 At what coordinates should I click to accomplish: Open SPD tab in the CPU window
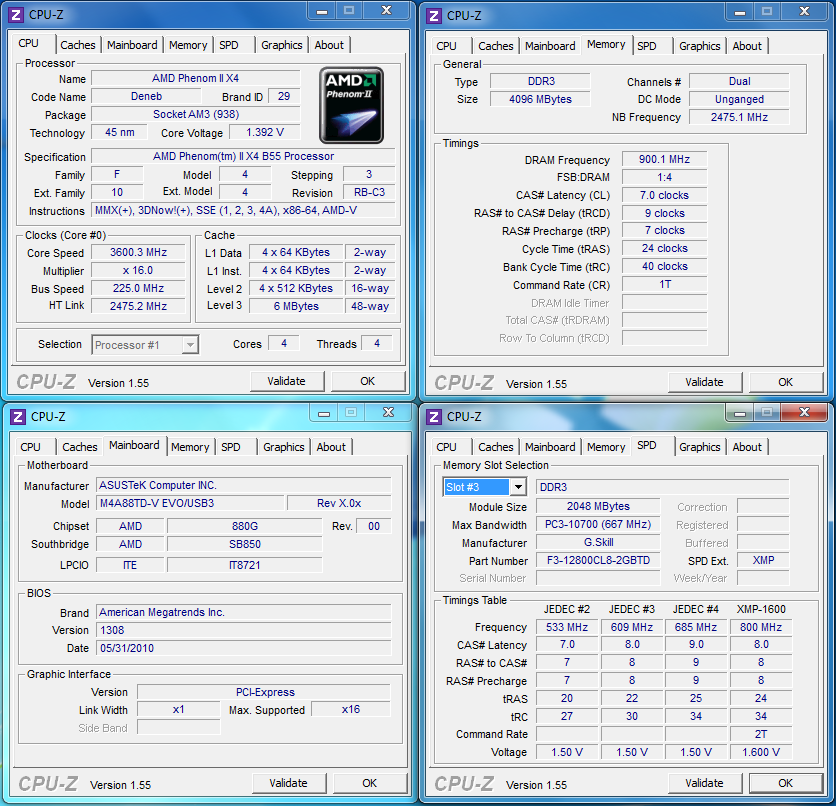point(229,45)
